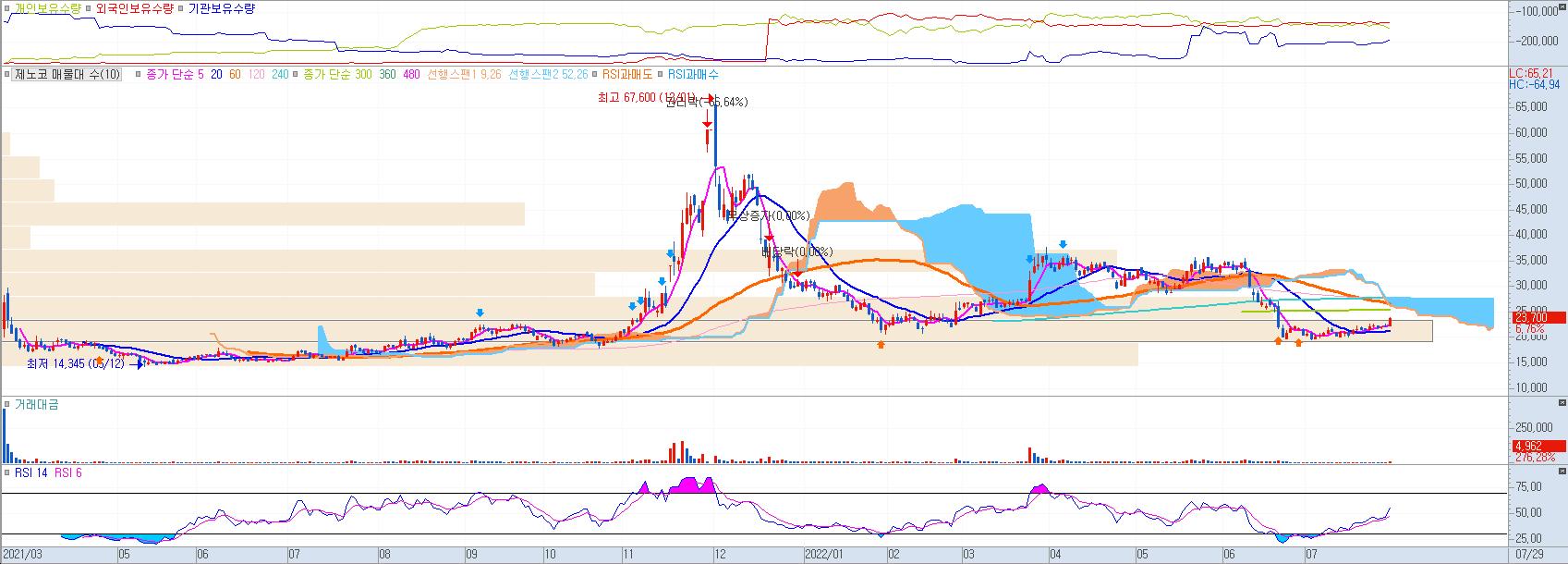Click the 6.76% change tag on the price axis
1568x564 pixels.
(1530, 328)
